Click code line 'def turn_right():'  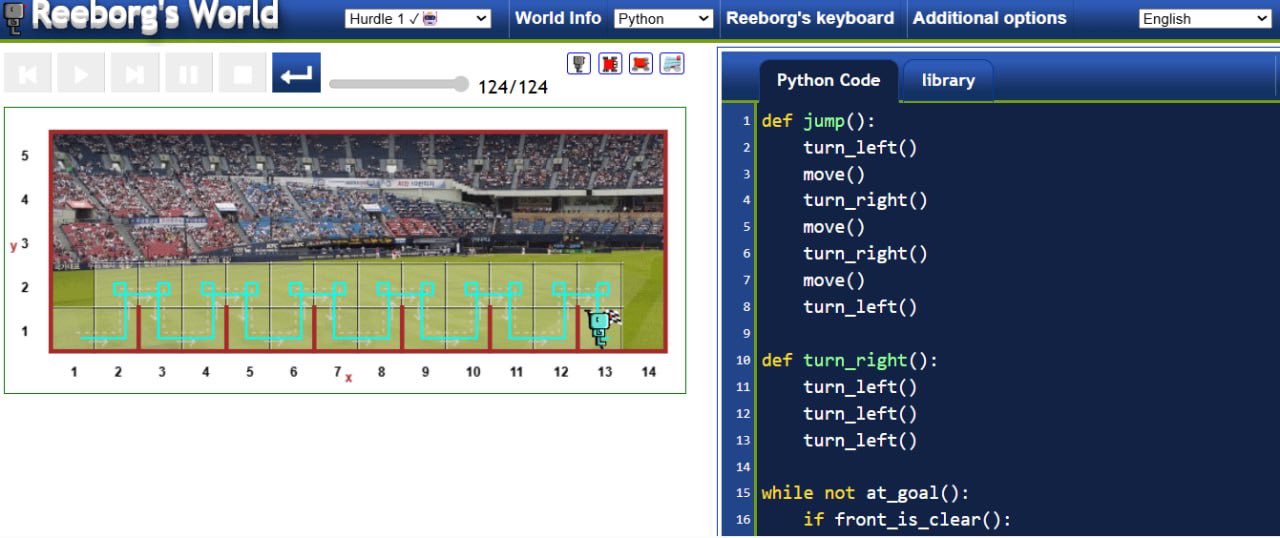[x=850, y=360]
